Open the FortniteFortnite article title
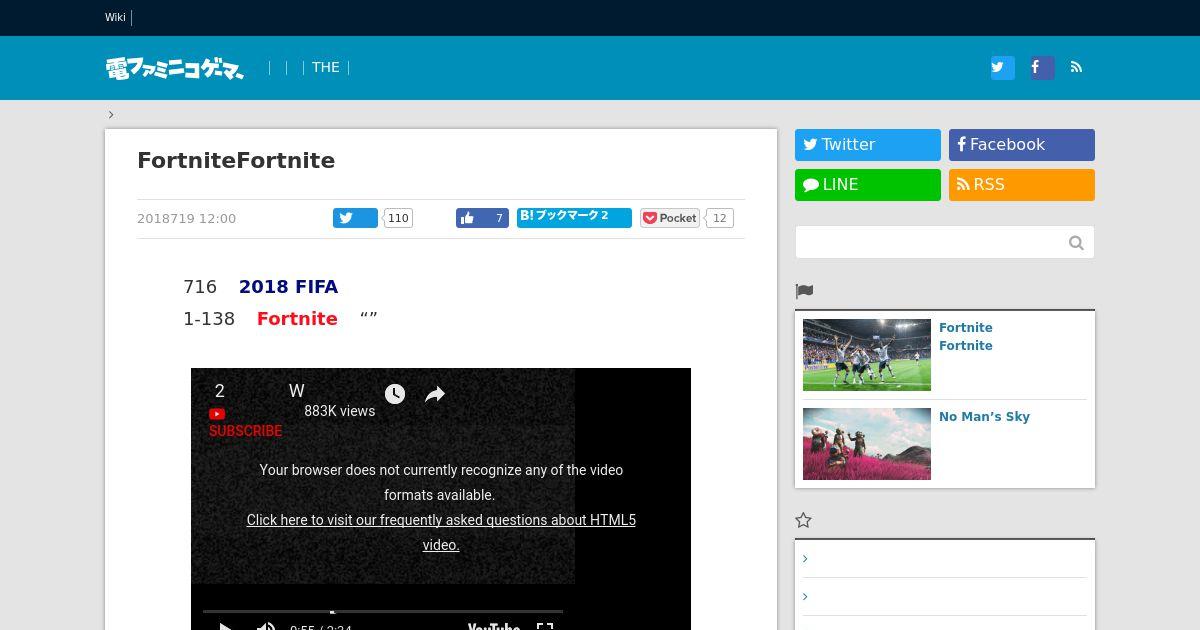This screenshot has height=630, width=1200. (x=236, y=160)
